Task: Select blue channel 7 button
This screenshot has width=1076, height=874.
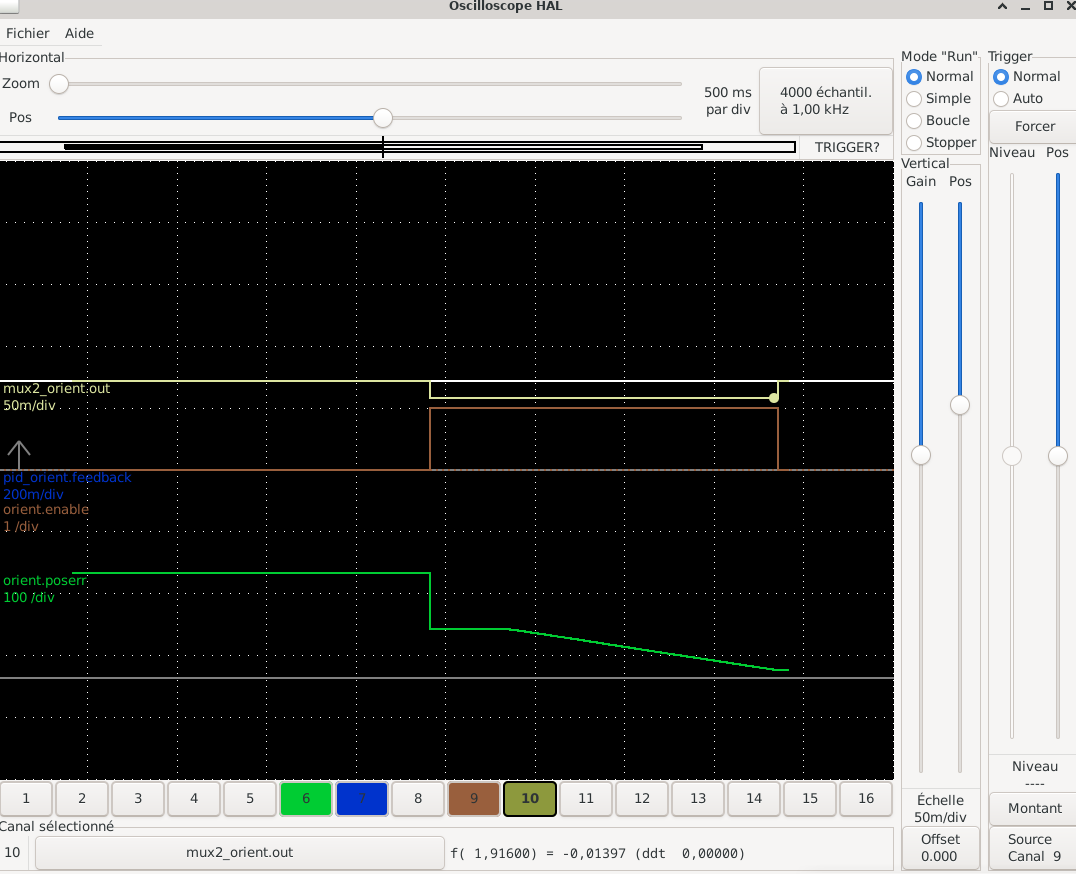Action: pos(362,799)
